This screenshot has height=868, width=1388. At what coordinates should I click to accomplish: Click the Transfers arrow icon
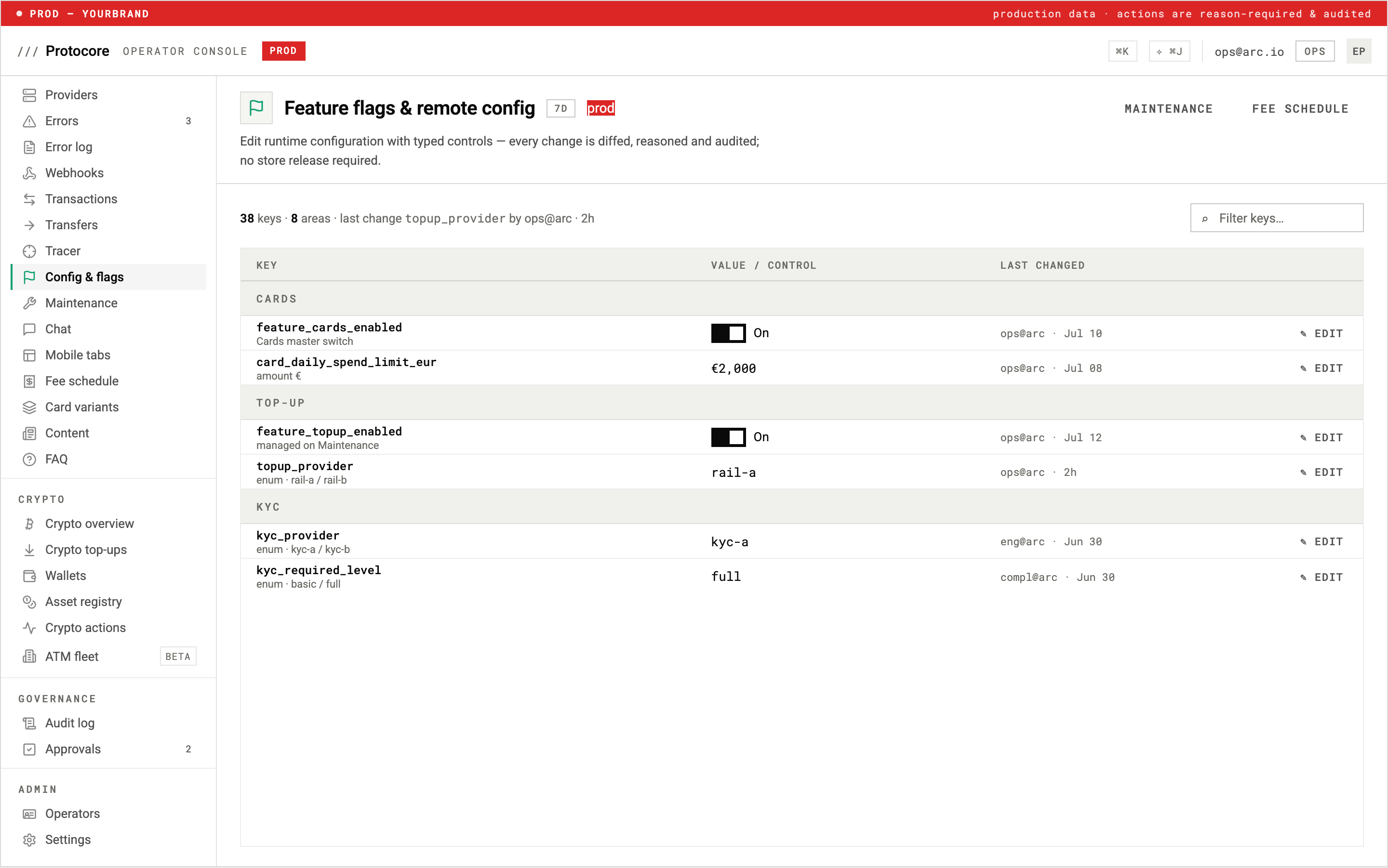(29, 225)
